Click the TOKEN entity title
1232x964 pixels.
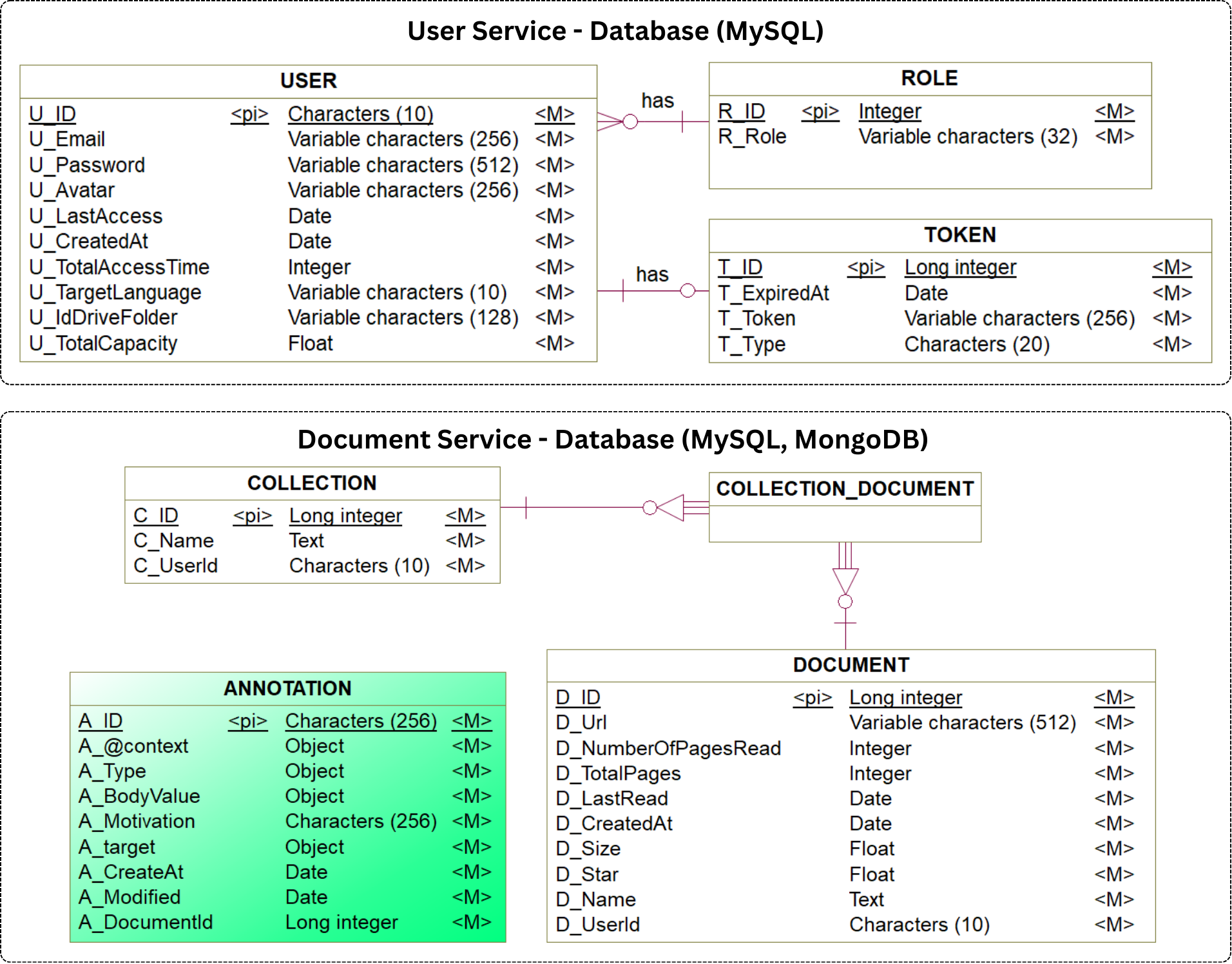point(960,235)
